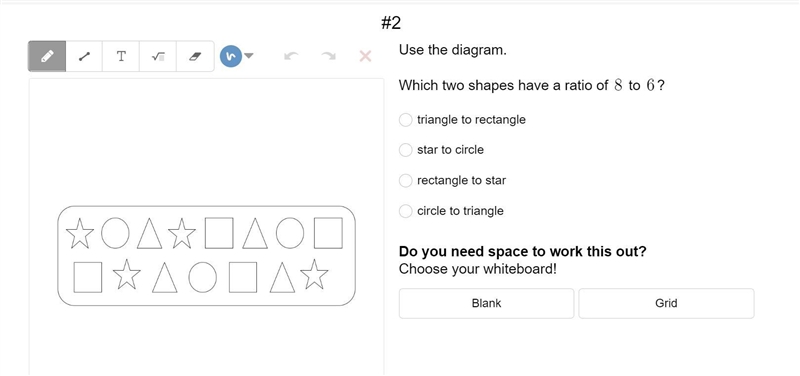Screen dimensions: 800x376
Task: Select the pencil drawing tool
Action: pyautogui.click(x=47, y=56)
